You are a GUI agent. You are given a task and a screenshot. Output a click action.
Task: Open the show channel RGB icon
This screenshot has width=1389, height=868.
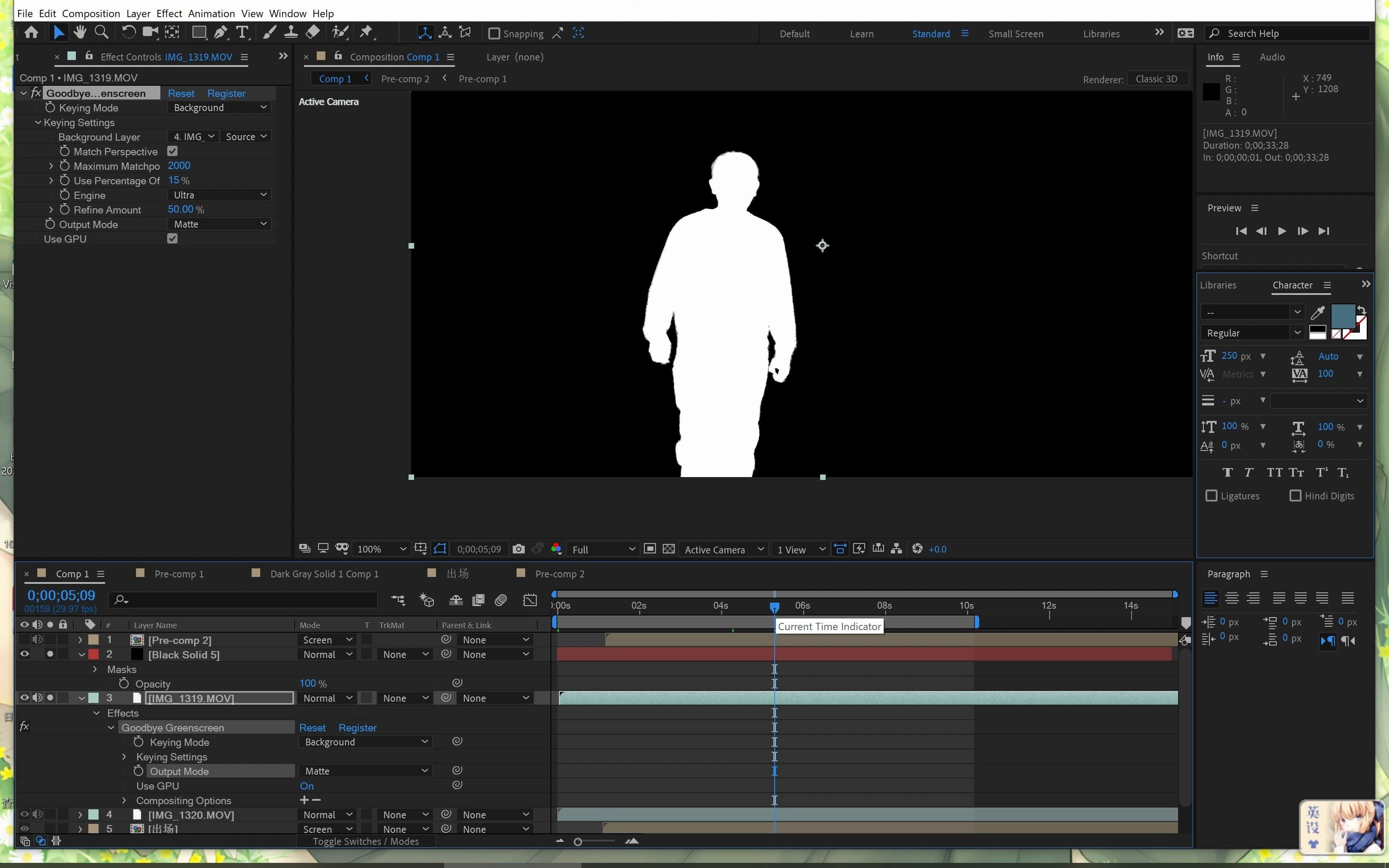(x=556, y=550)
